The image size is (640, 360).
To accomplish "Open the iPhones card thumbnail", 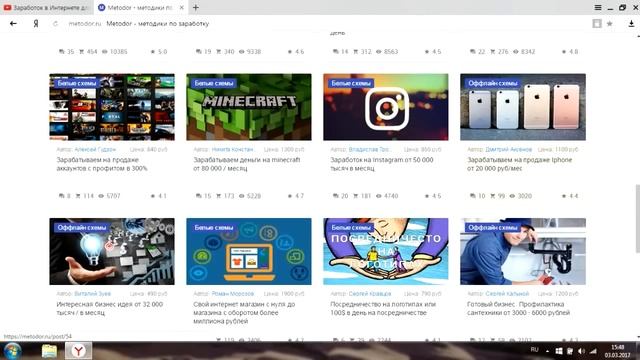I will (523, 107).
